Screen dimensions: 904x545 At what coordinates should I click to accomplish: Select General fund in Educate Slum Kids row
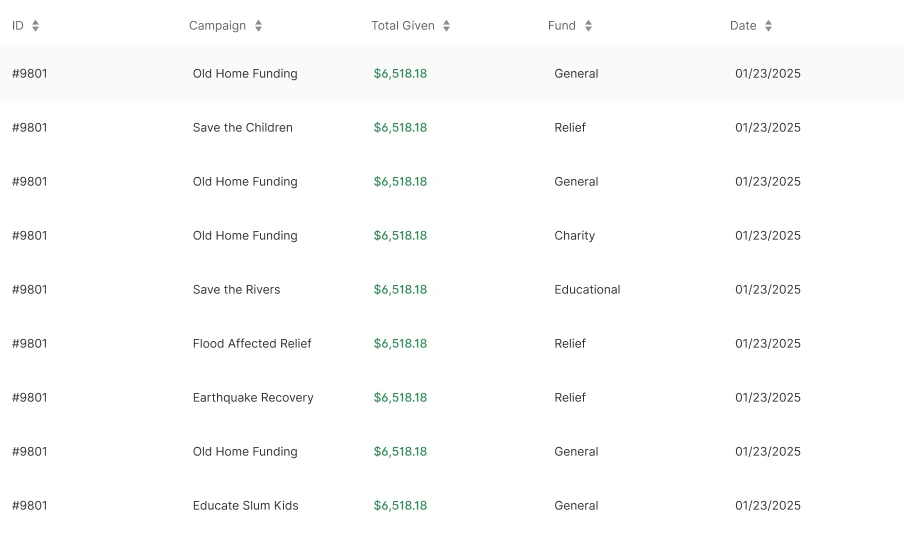pos(576,506)
